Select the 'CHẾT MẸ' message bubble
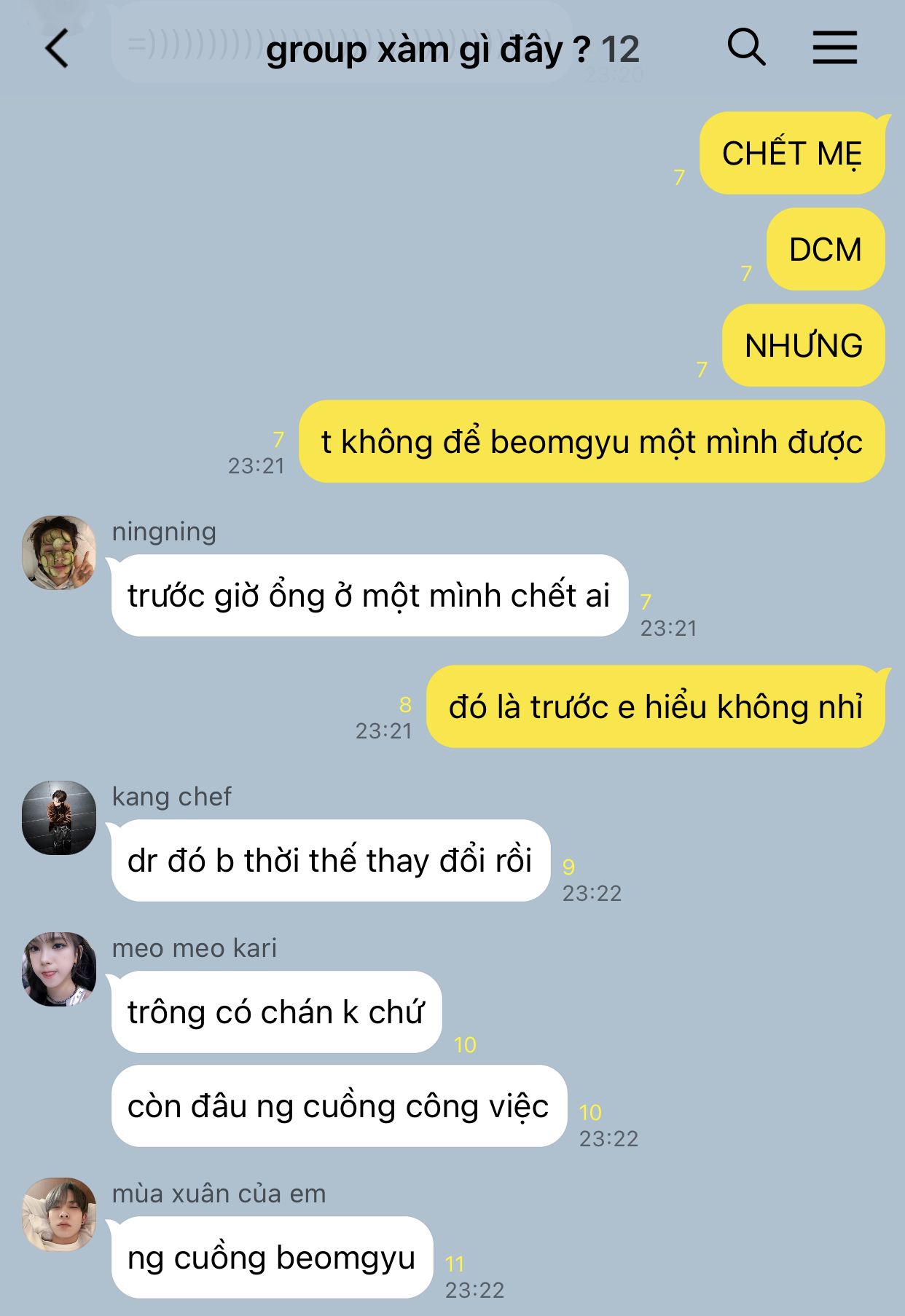Viewport: 905px width, 1316px height. point(792,153)
